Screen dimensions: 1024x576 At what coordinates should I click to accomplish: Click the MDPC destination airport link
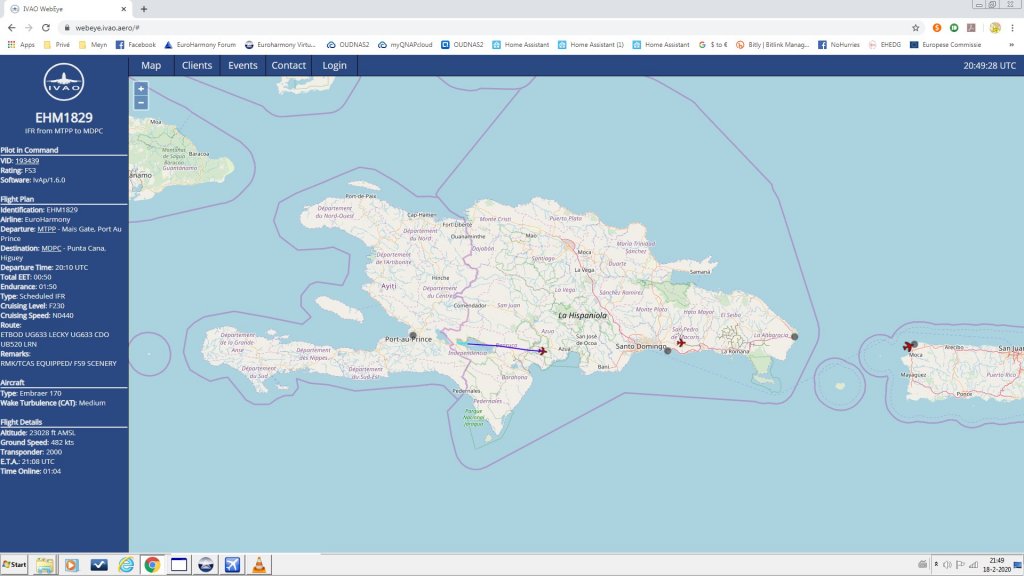pos(52,248)
